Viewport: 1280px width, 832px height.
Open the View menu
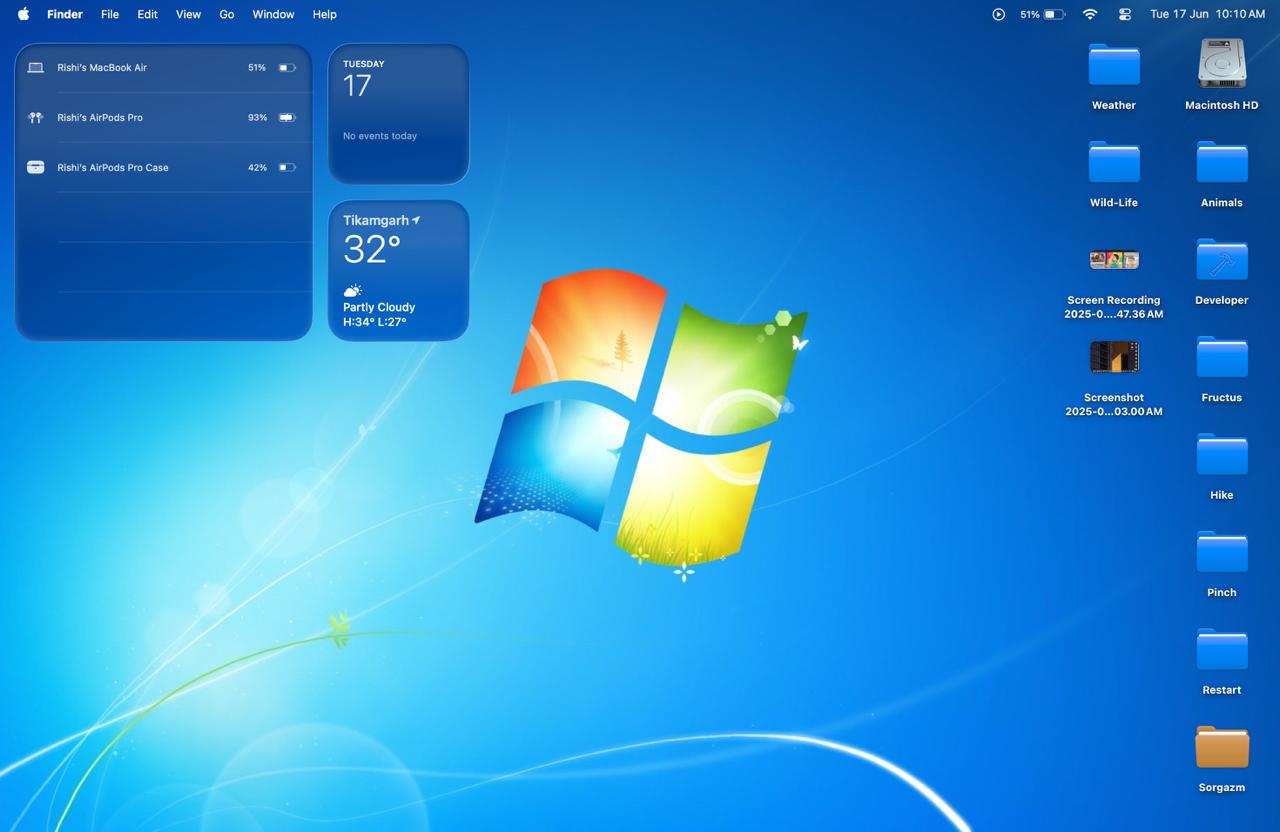tap(188, 14)
